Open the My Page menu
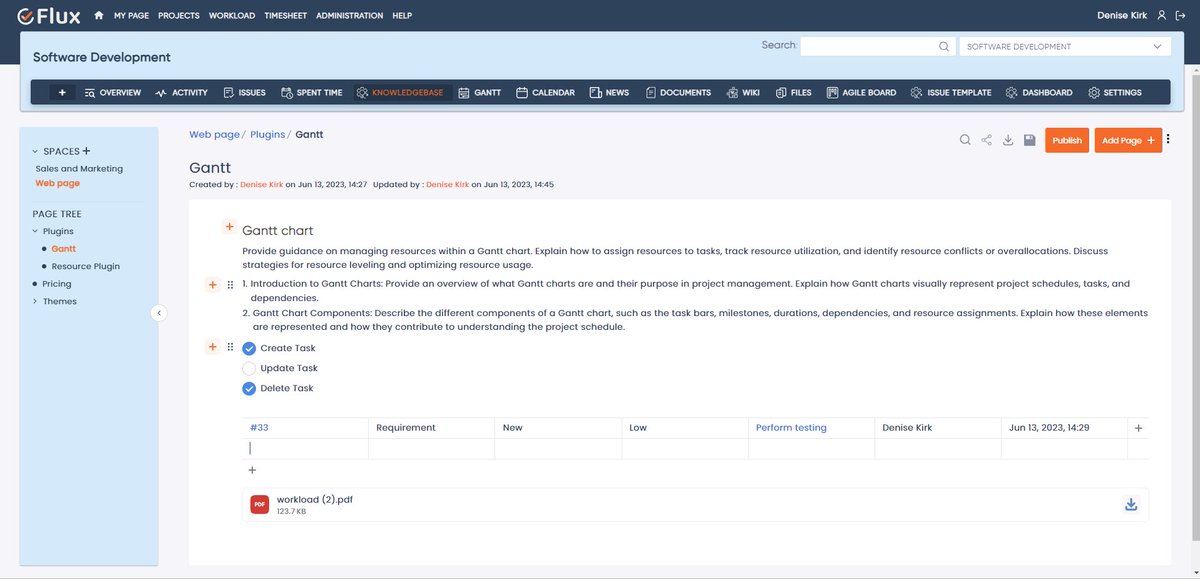Image resolution: width=1200 pixels, height=579 pixels. click(131, 16)
